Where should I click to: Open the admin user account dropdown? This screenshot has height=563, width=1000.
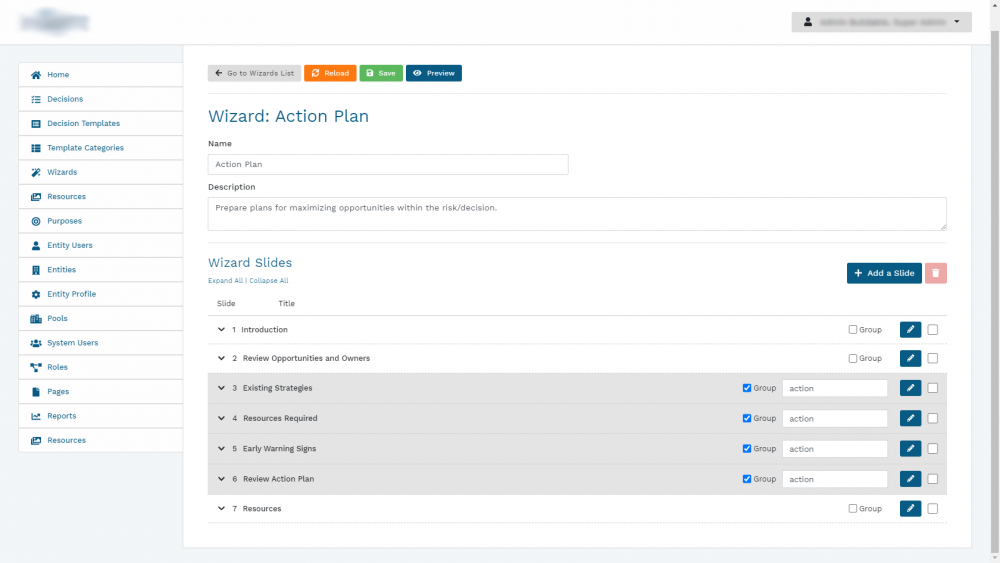tap(881, 22)
